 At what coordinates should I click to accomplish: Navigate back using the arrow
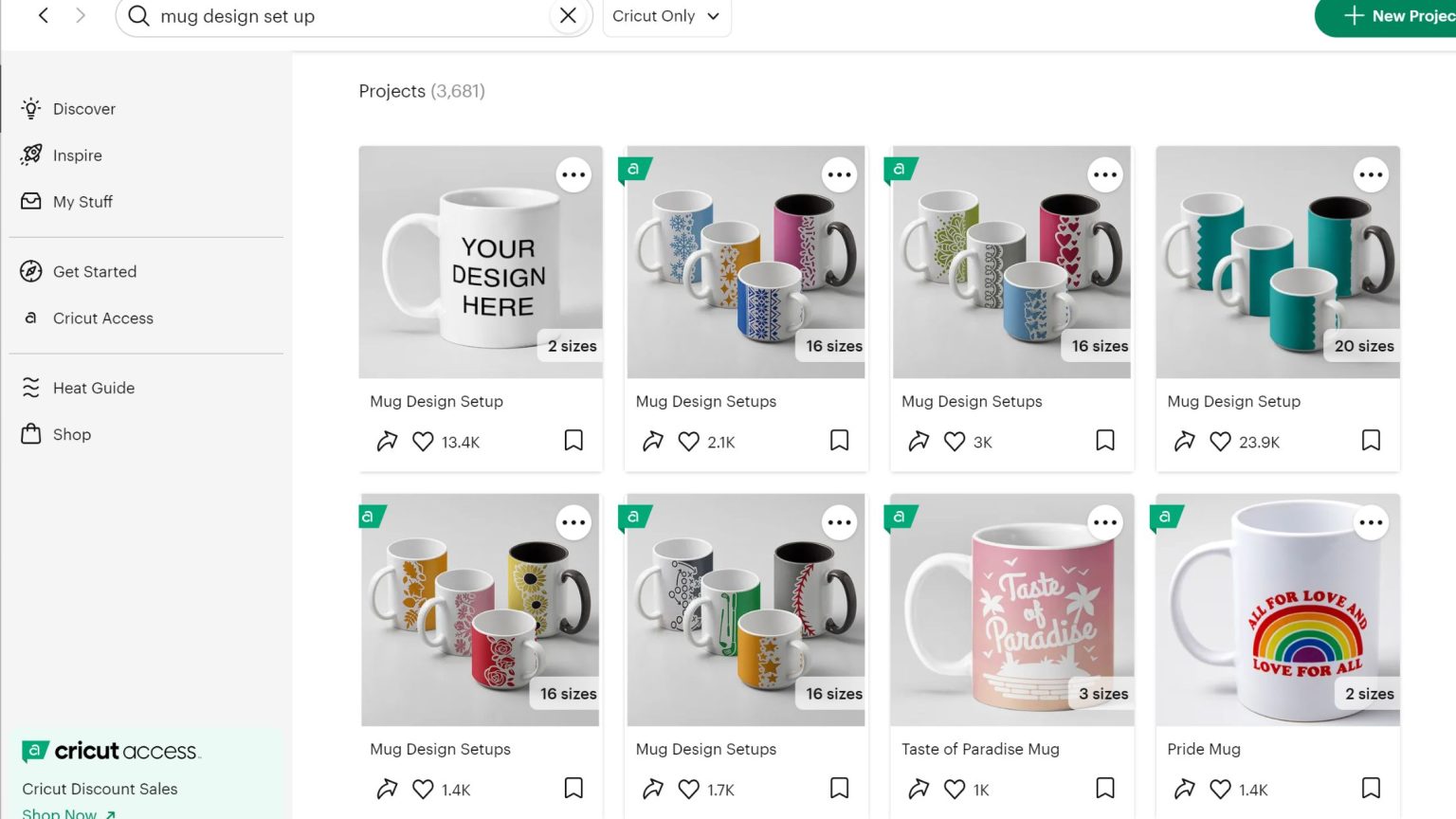[x=42, y=15]
